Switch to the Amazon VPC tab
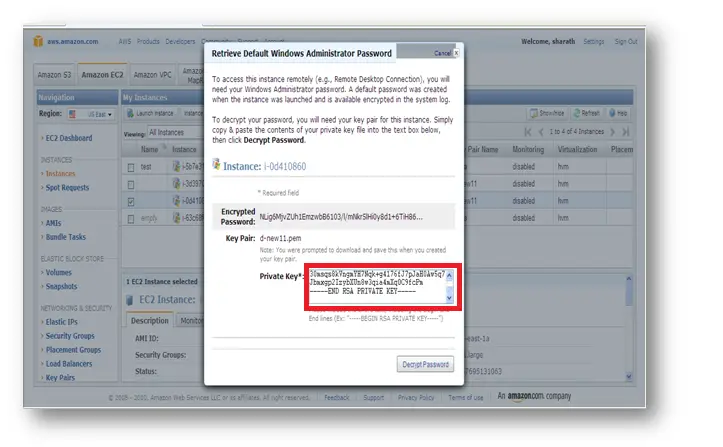 tap(152, 75)
